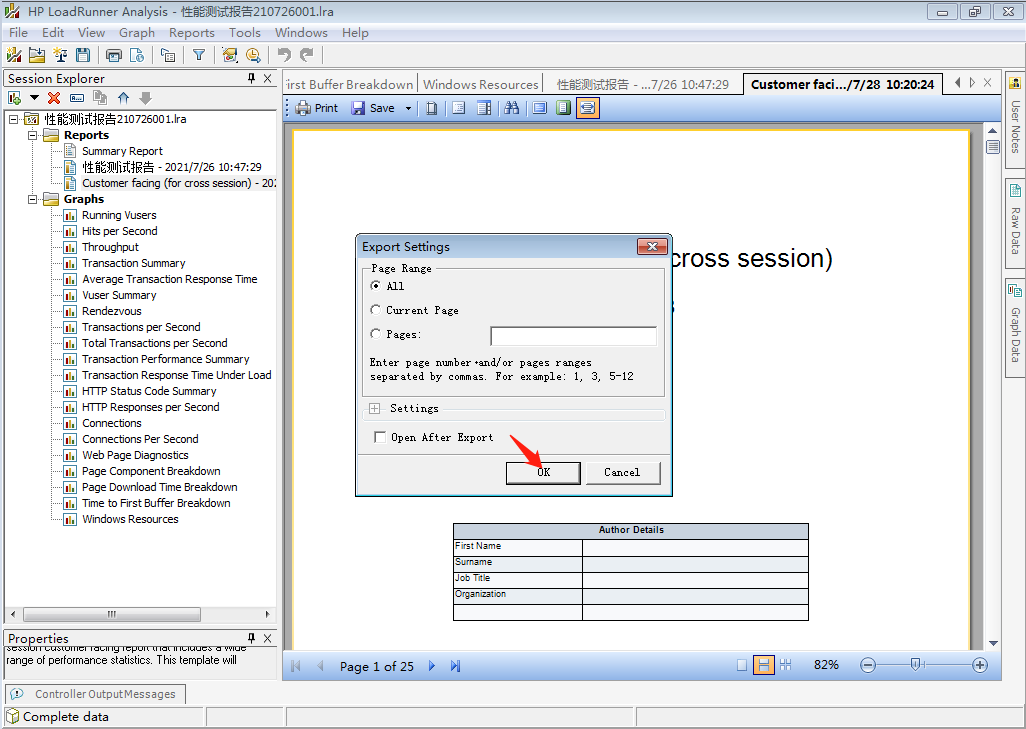Click the Save icon in the report toolbar
The height and width of the screenshot is (729, 1026).
(x=358, y=107)
